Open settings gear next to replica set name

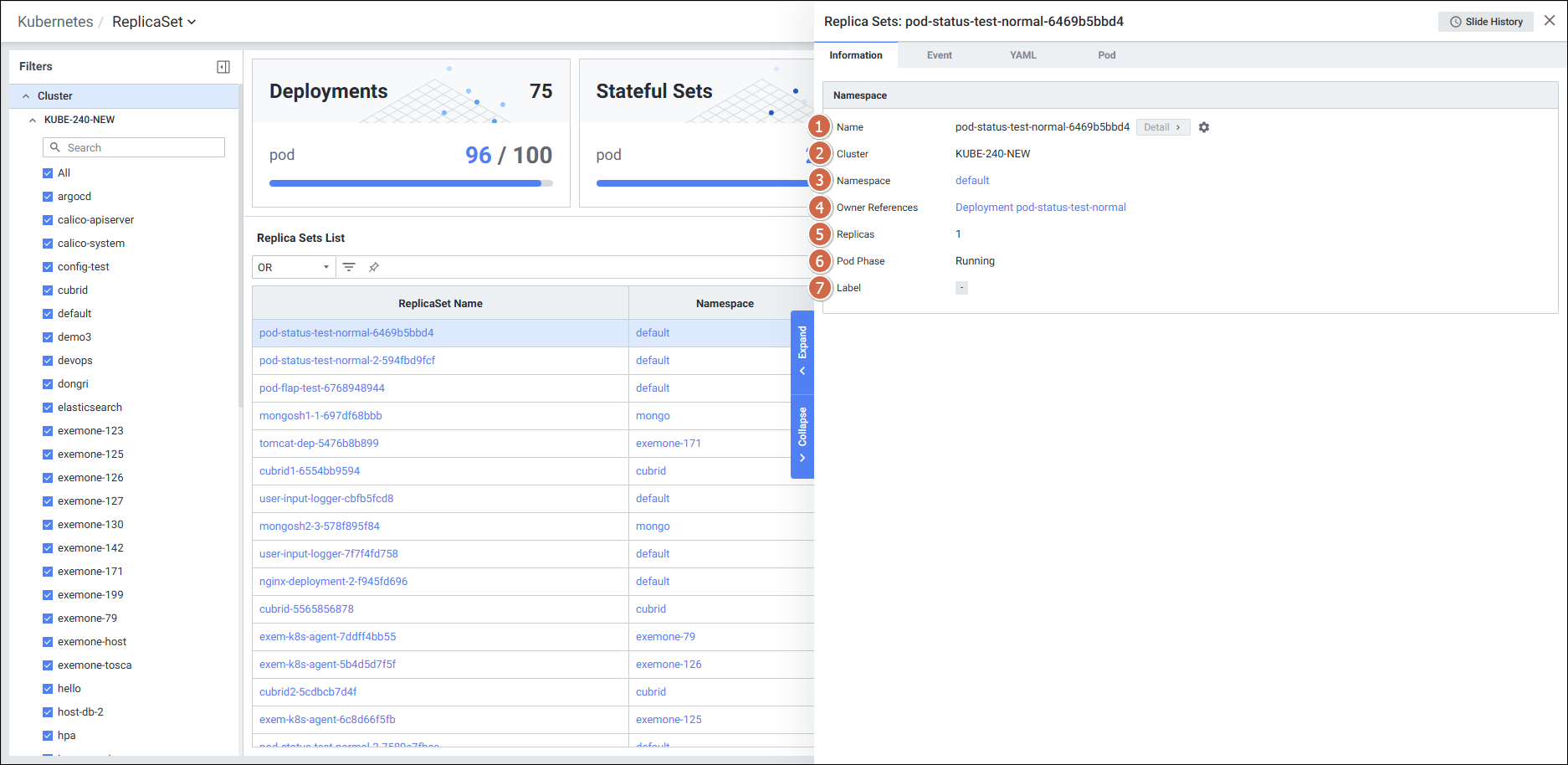(x=1204, y=127)
